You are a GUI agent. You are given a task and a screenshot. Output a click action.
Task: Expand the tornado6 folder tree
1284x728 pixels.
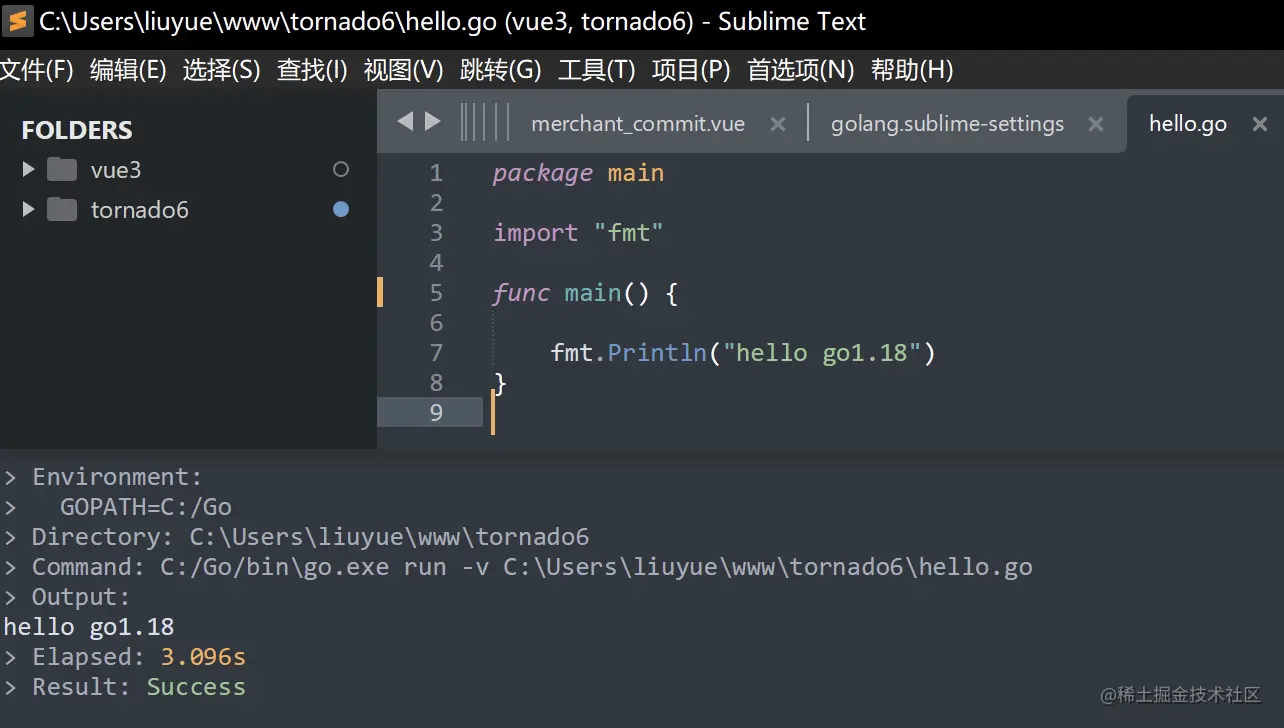pyautogui.click(x=28, y=210)
